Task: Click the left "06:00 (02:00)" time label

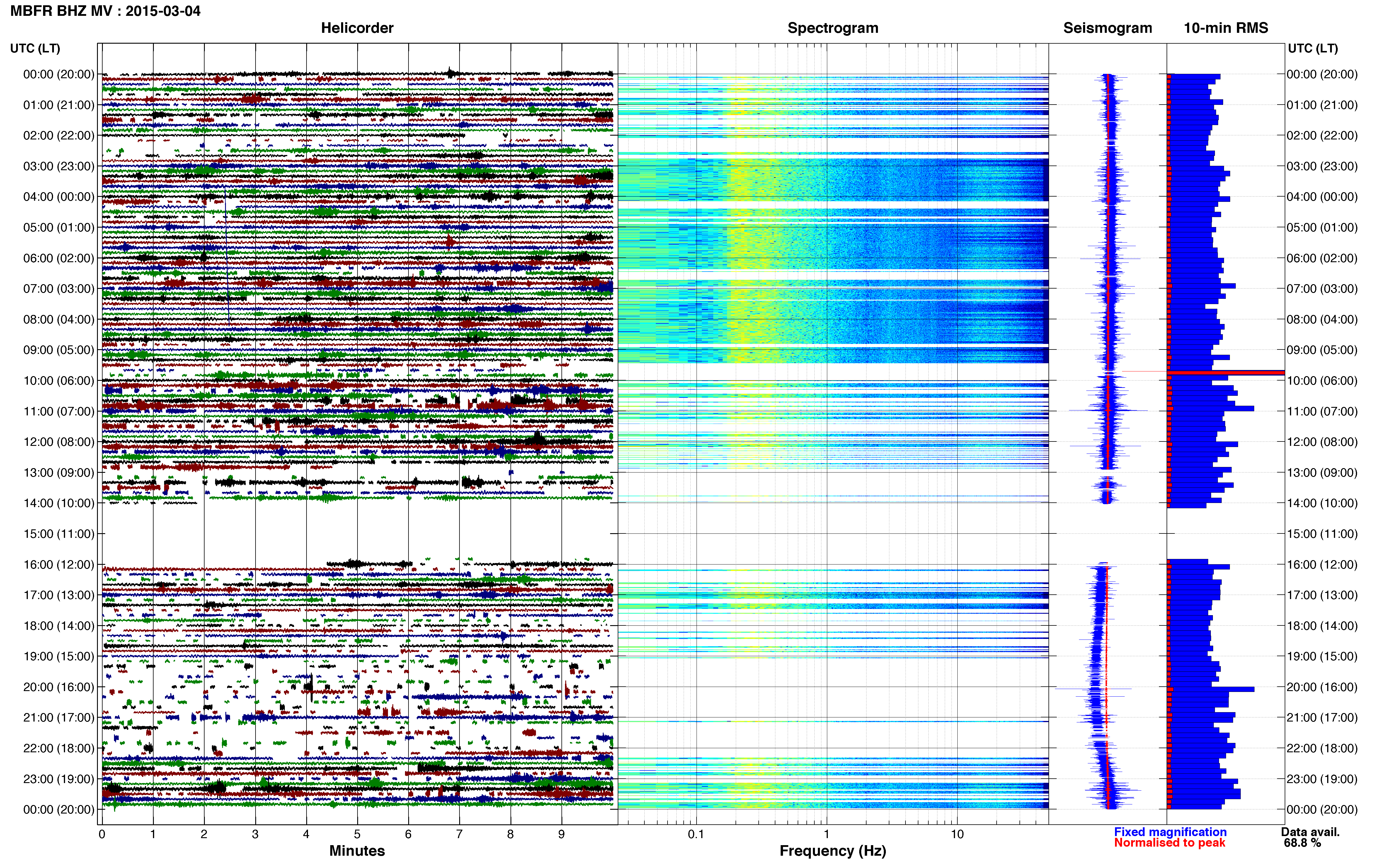Action: 59,258
